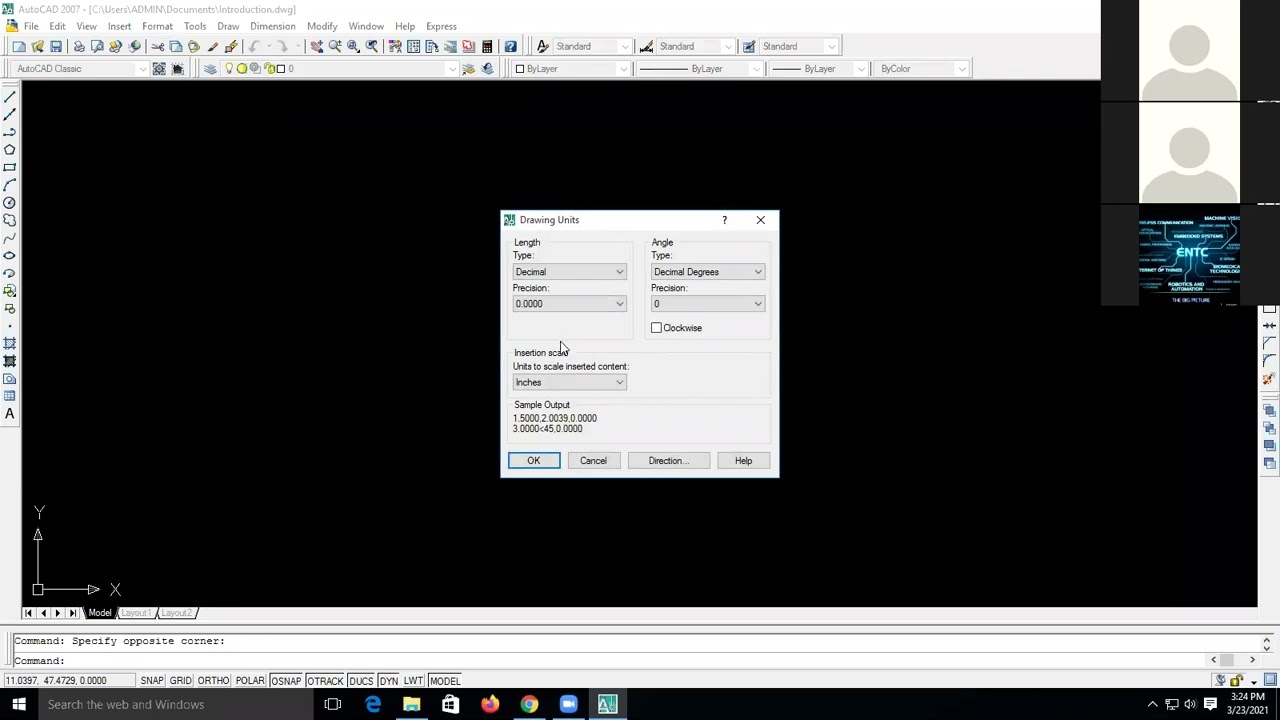
Task: Select the Line draw tool
Action: coord(10,96)
